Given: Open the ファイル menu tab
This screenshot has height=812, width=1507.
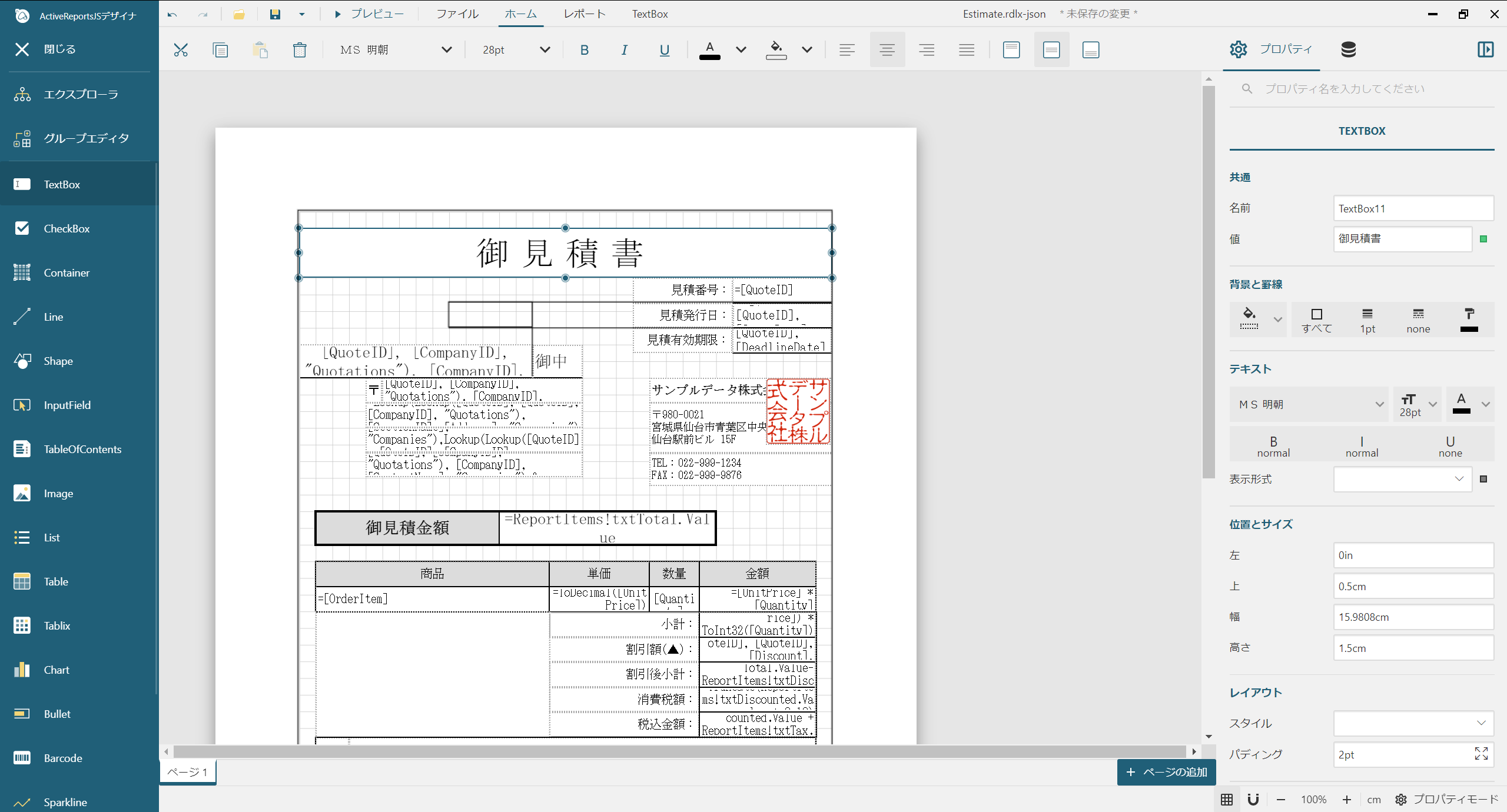Looking at the screenshot, I should 457,14.
